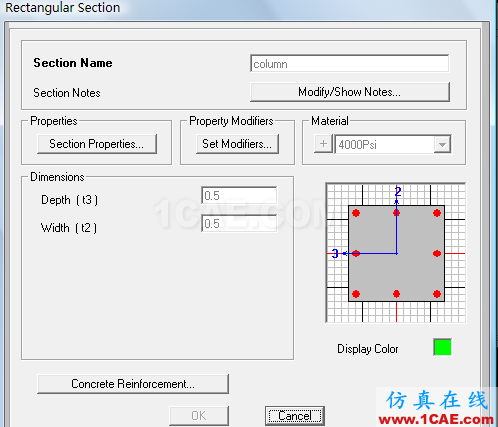Click the Width (t2) value field
The height and width of the screenshot is (427, 498).
(239, 223)
